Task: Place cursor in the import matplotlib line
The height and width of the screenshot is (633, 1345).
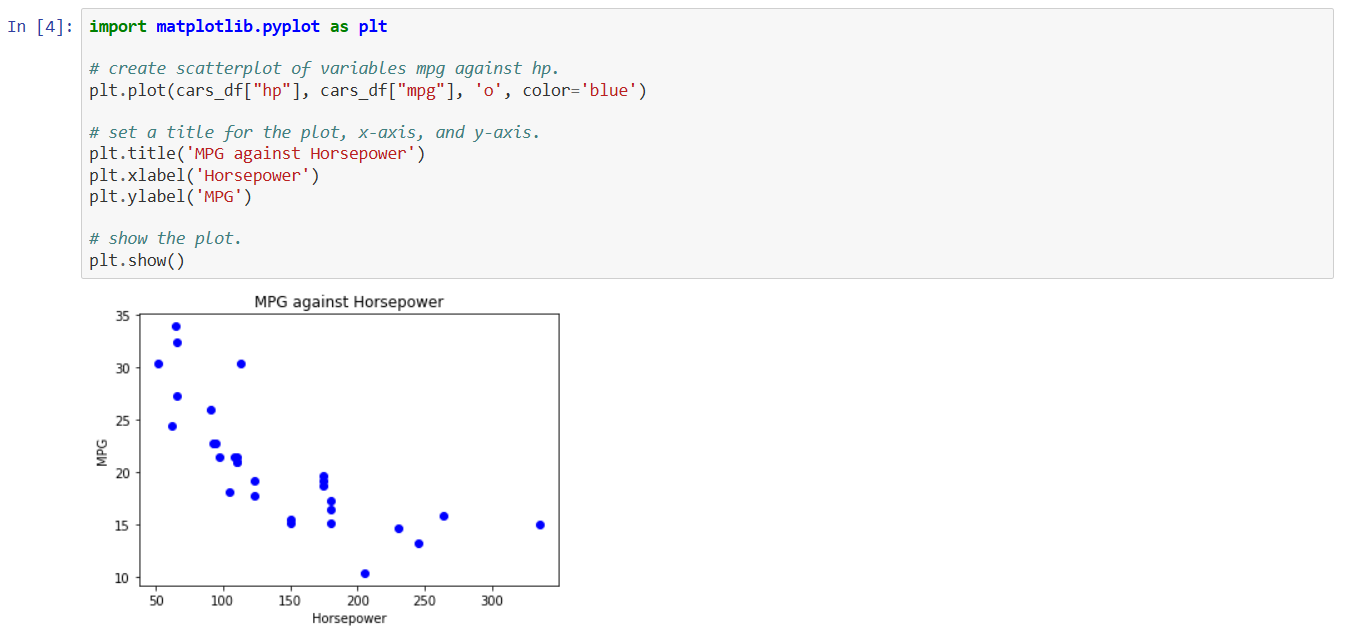Action: pyautogui.click(x=238, y=27)
